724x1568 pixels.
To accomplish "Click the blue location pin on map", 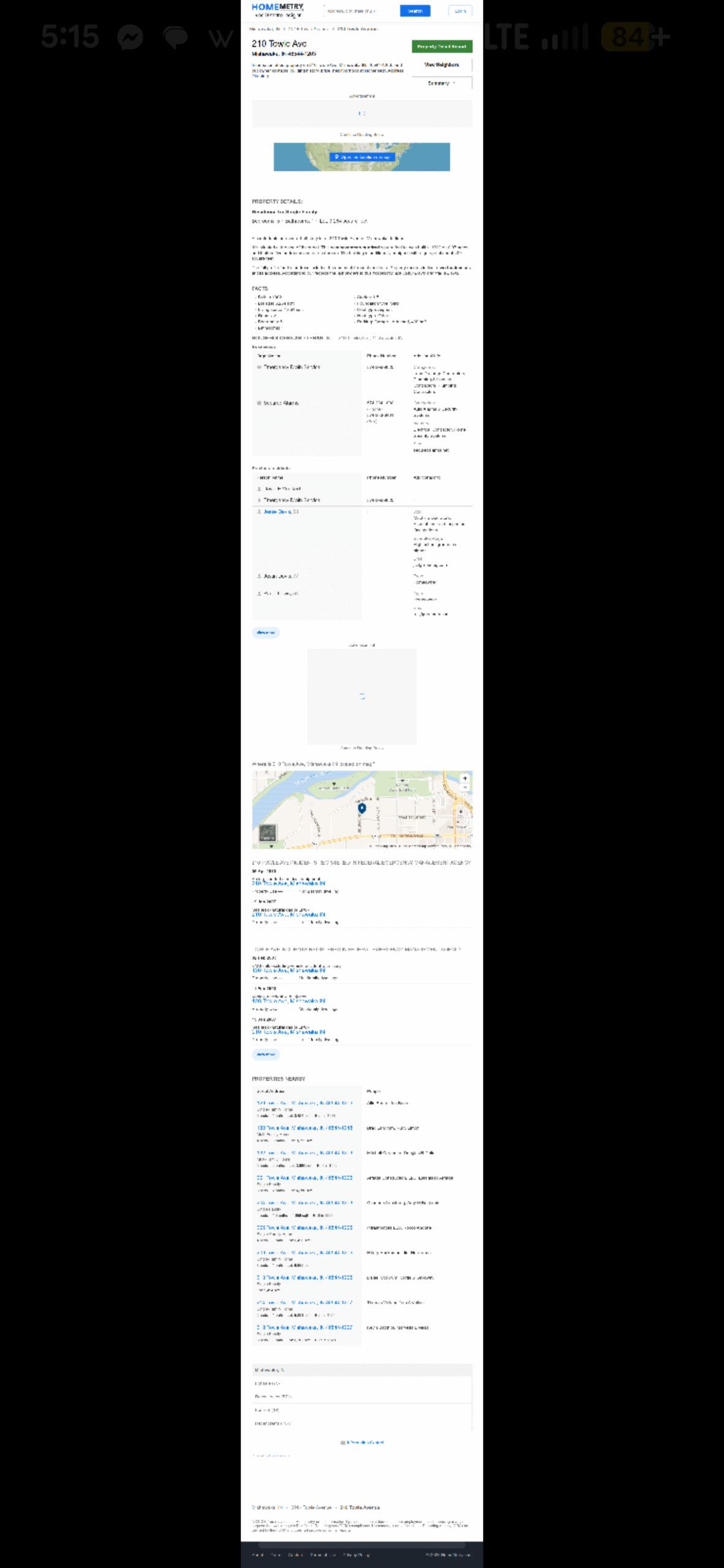I will [x=362, y=809].
